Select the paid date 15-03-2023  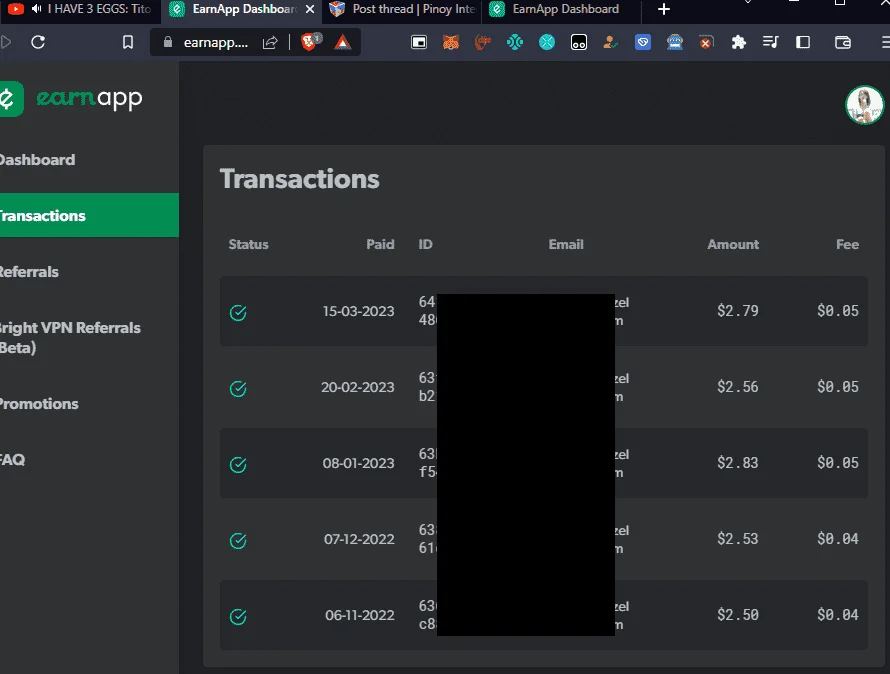point(358,311)
